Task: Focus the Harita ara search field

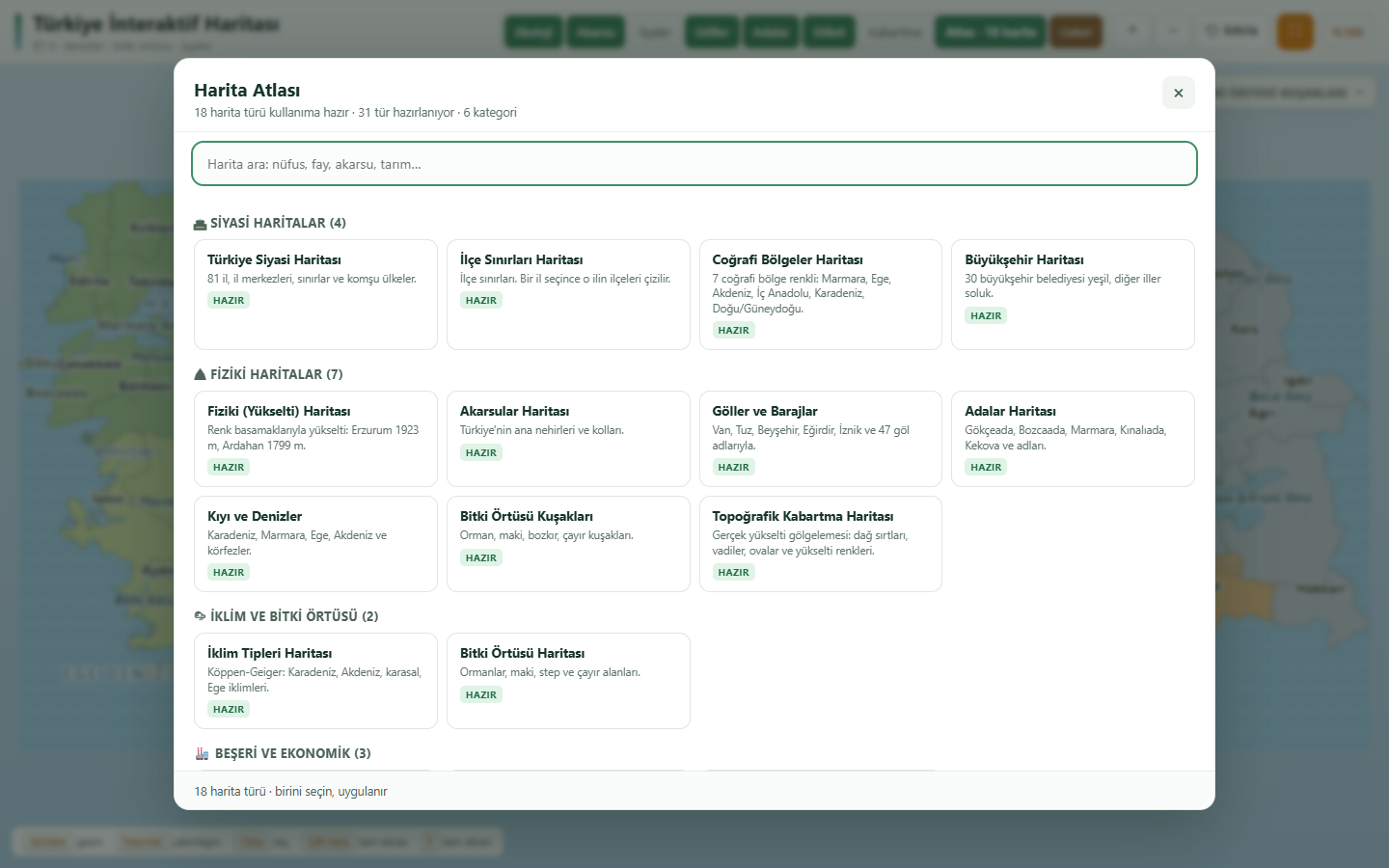Action: tap(694, 164)
